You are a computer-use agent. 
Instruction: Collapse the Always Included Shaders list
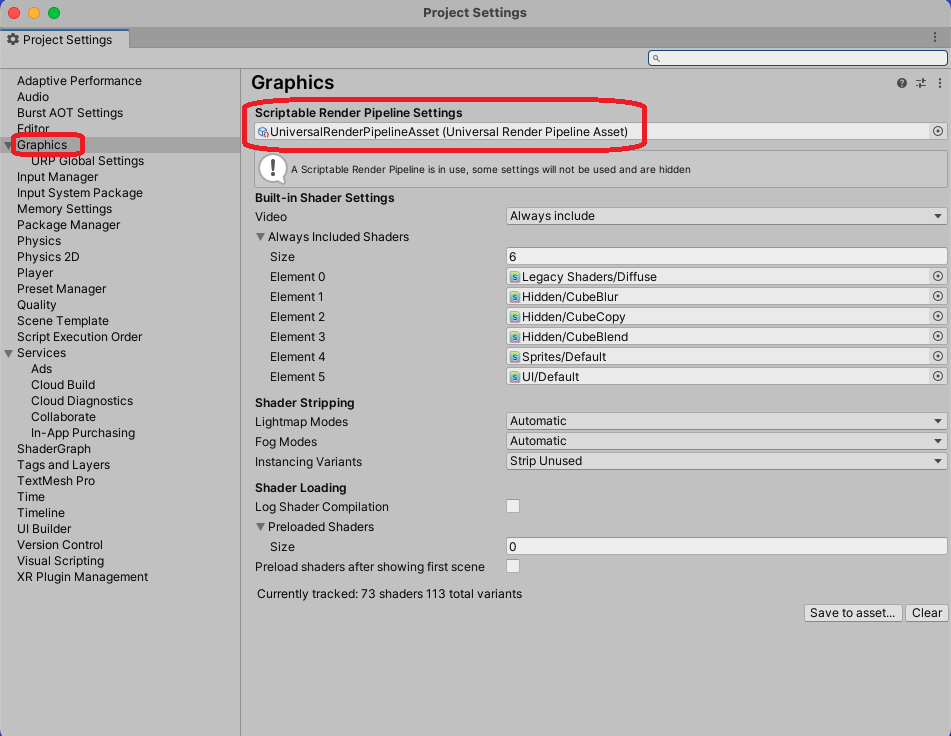(x=261, y=237)
